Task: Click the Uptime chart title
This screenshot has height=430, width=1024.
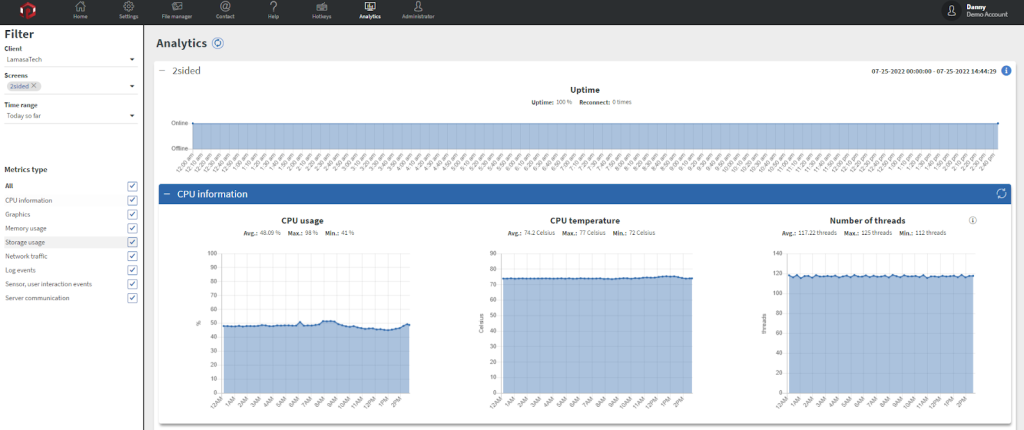Action: pos(584,90)
